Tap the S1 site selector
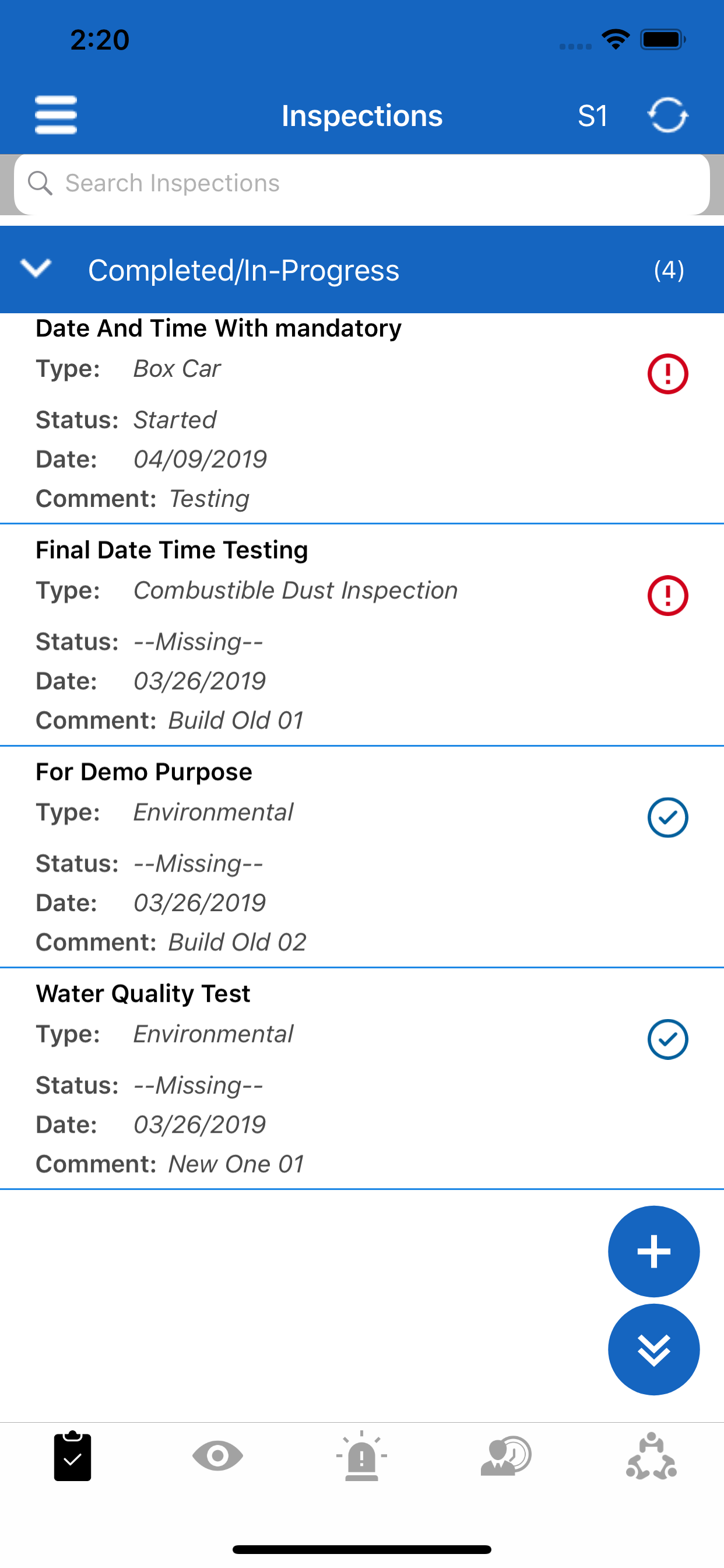This screenshot has height=1568, width=724. (x=592, y=116)
